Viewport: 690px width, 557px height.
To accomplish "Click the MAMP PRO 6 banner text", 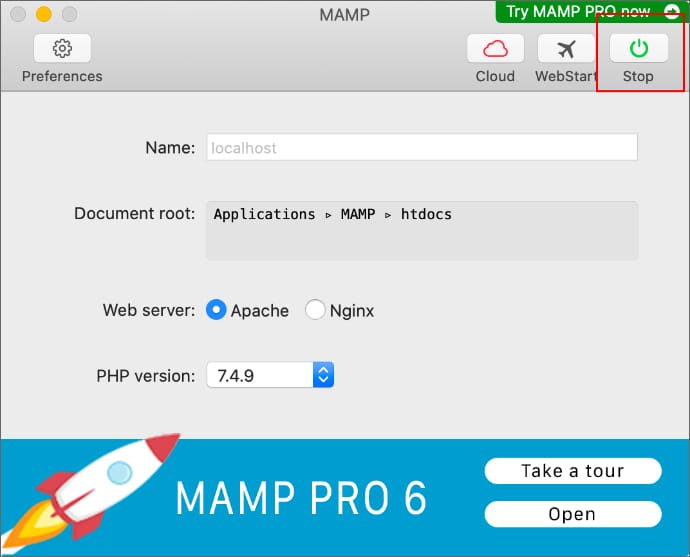I will [x=301, y=497].
